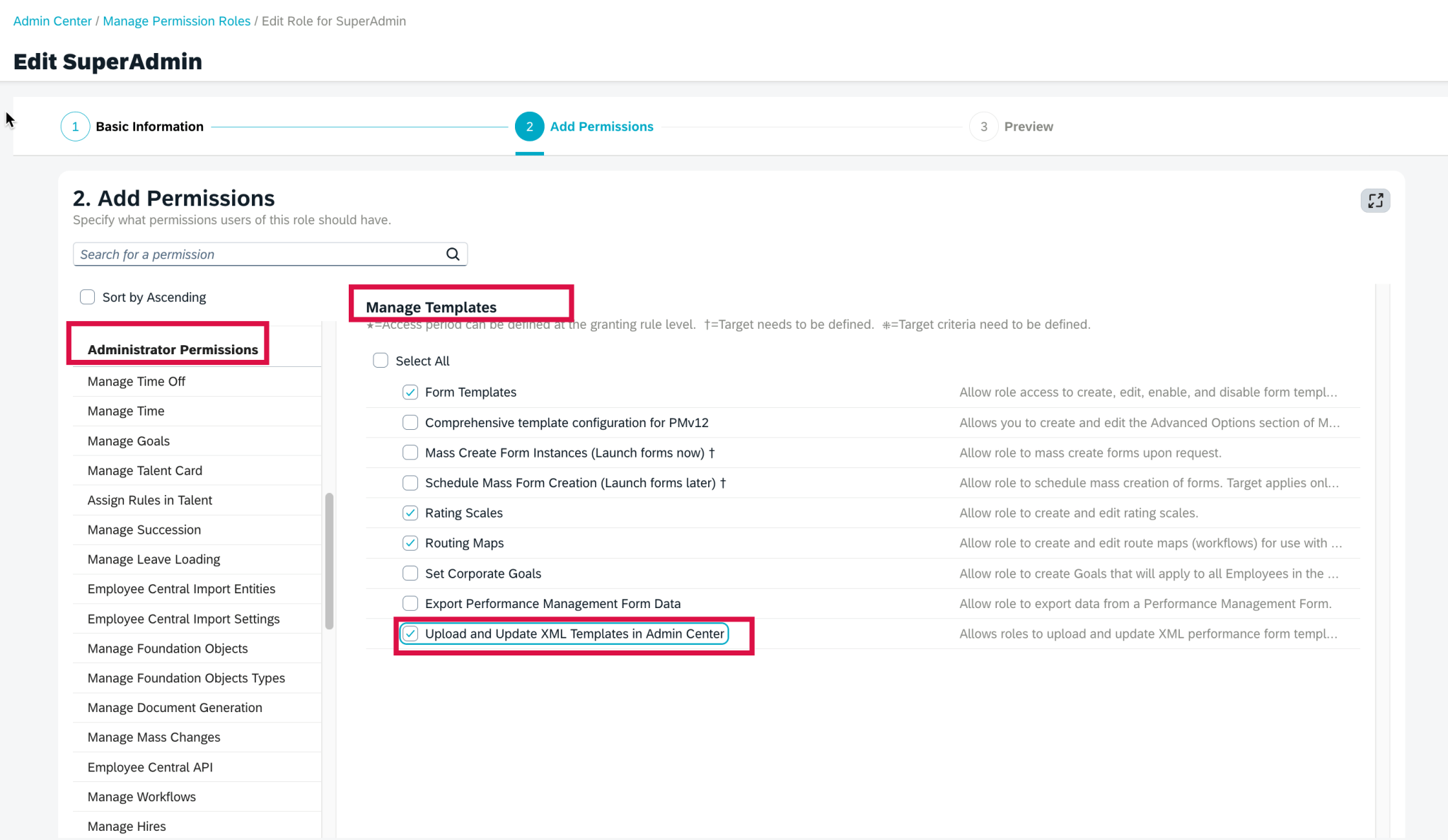Open Manage Permission Roles breadcrumb link

point(176,21)
